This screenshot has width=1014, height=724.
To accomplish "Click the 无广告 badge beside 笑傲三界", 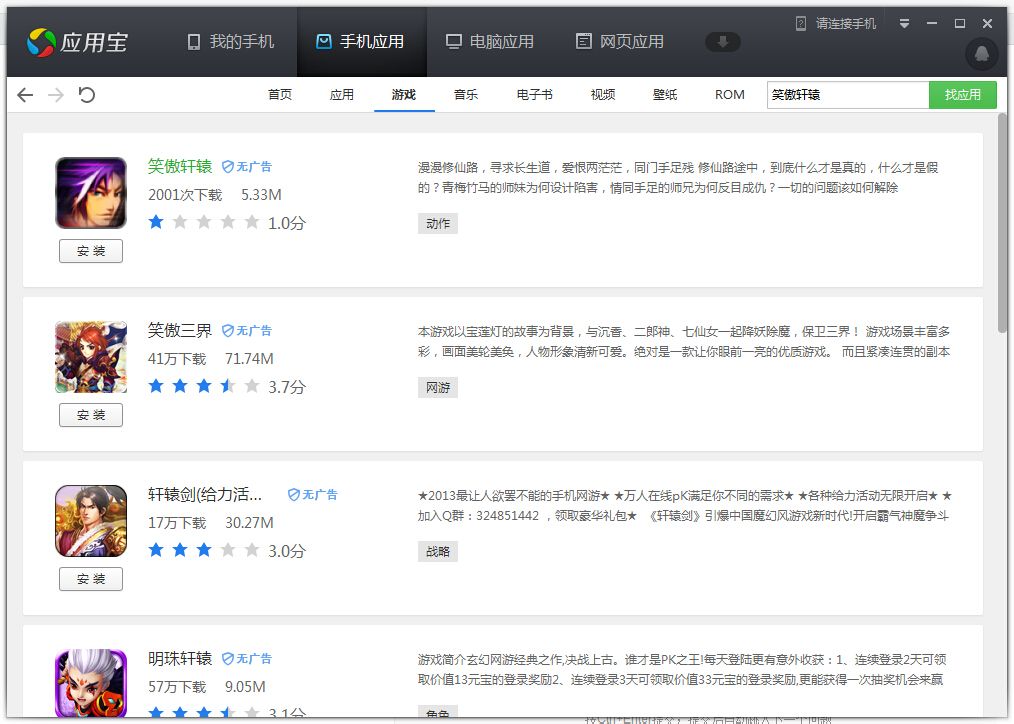I will pyautogui.click(x=246, y=331).
